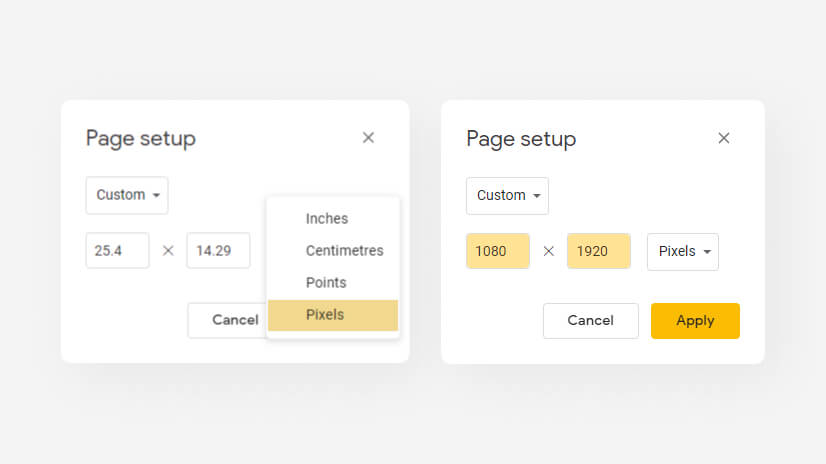Click the Page setup title above 25.4
This screenshot has width=826, height=464.
(141, 139)
